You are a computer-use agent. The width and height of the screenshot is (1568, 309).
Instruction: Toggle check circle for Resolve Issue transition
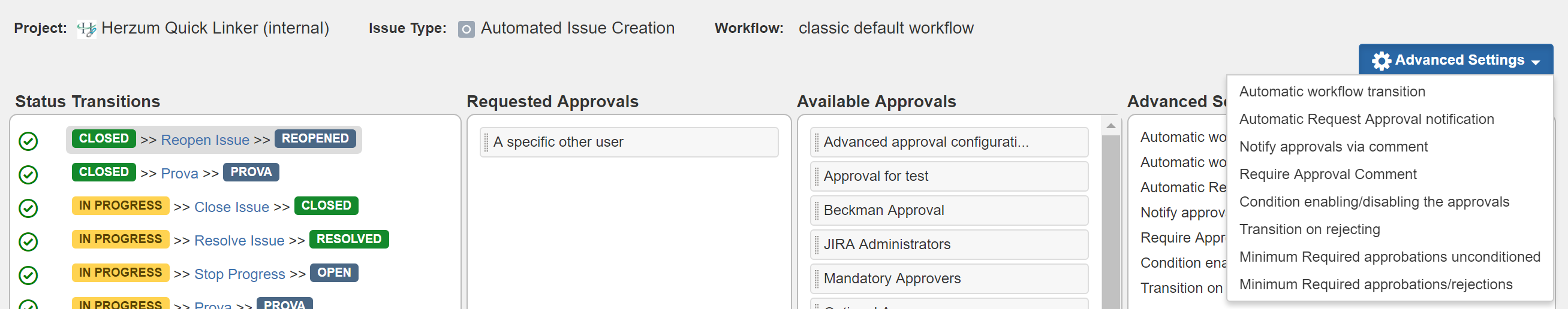(x=28, y=241)
